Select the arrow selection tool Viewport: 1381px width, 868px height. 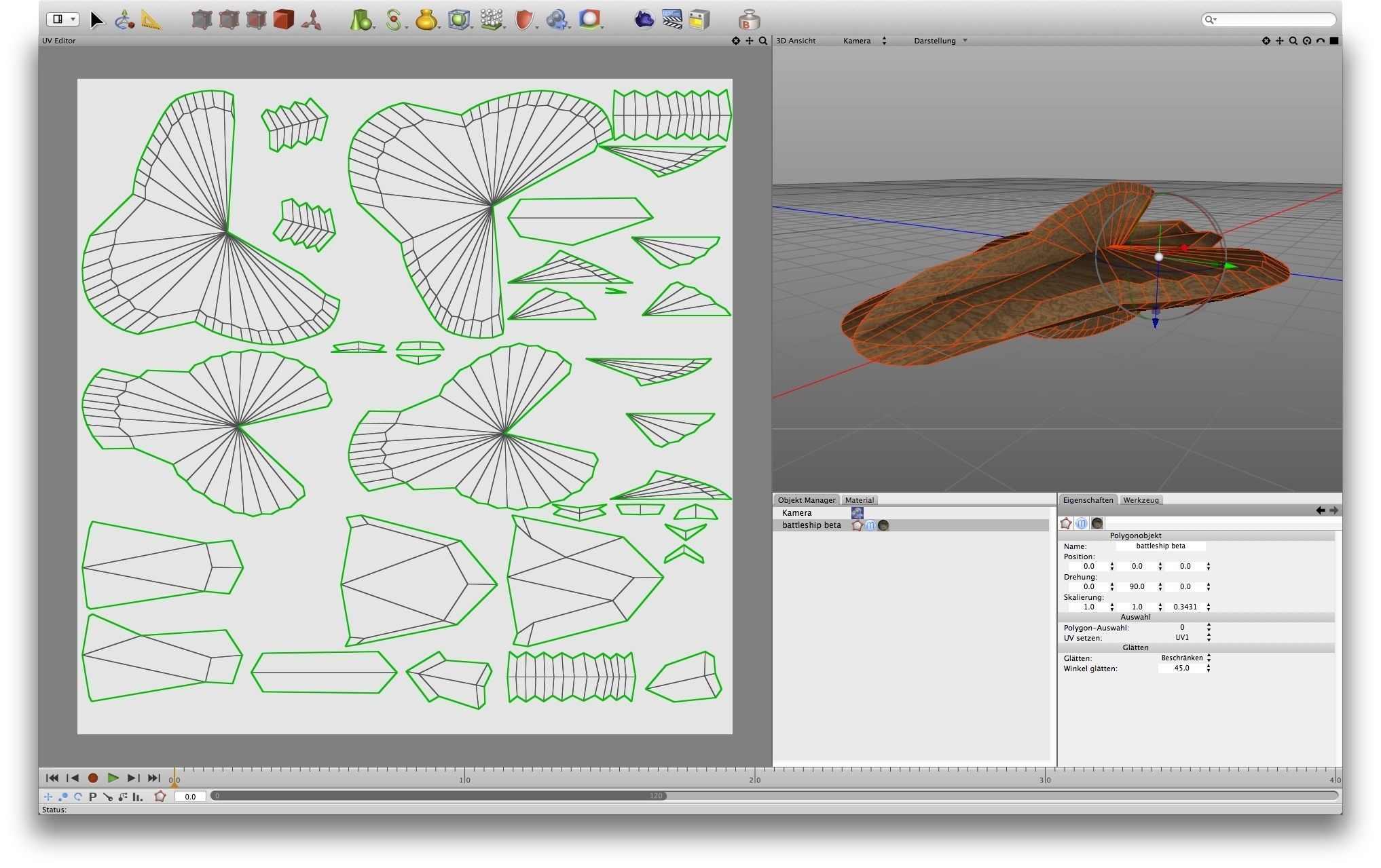click(96, 20)
